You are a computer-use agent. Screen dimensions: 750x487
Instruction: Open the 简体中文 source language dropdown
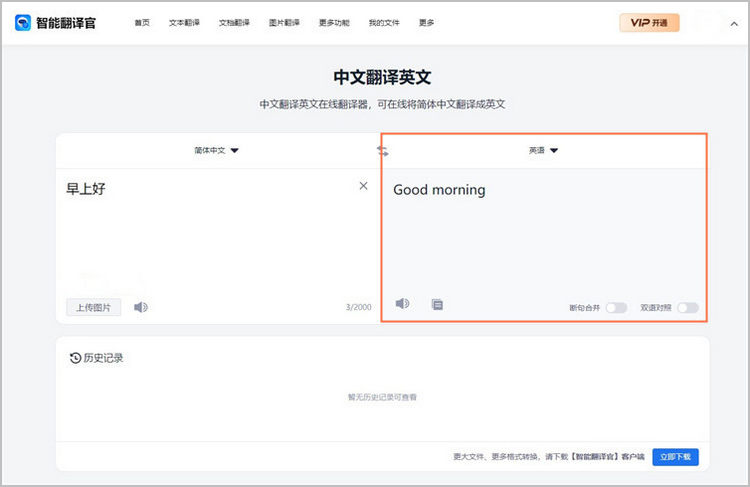(217, 151)
